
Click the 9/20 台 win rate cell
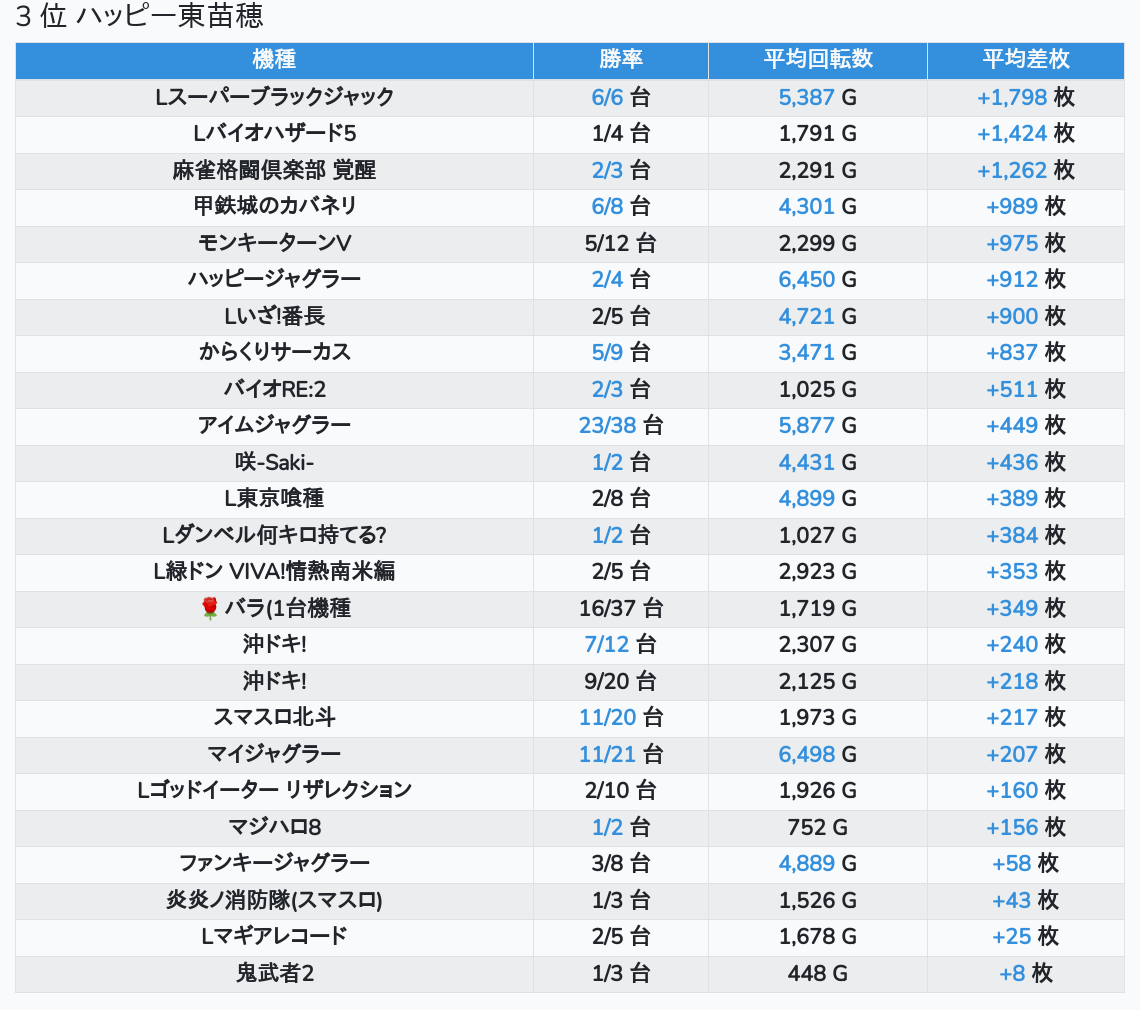[621, 681]
